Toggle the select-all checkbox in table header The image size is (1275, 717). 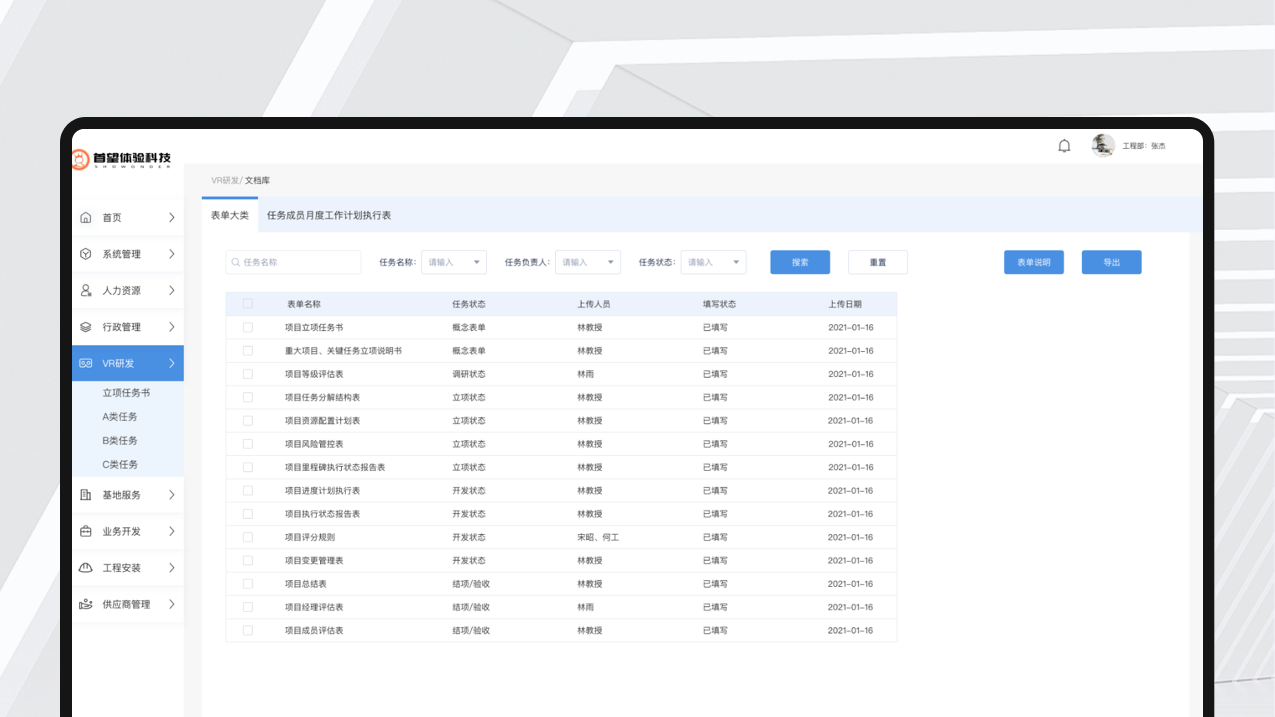pos(248,304)
